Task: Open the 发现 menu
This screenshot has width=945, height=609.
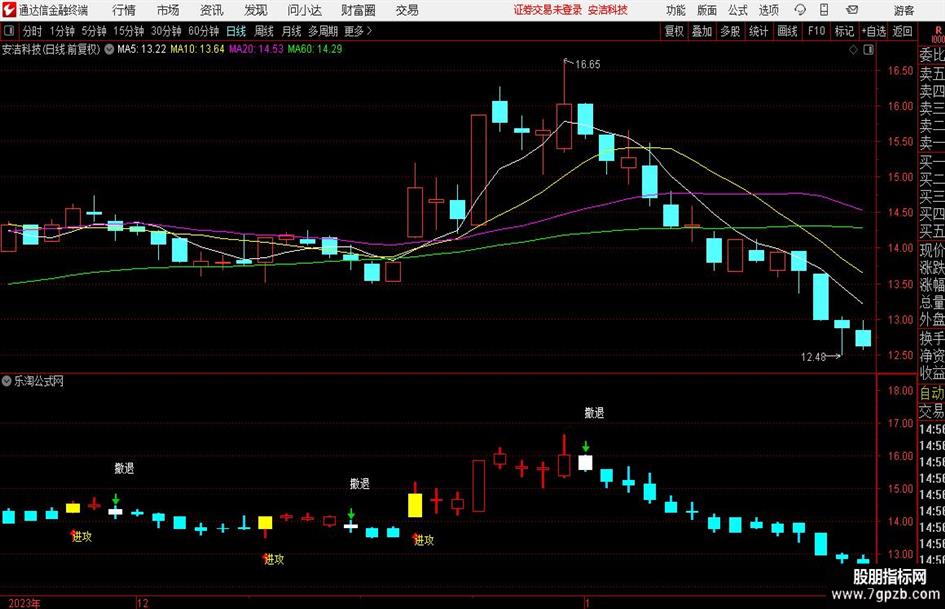Action: pos(256,10)
